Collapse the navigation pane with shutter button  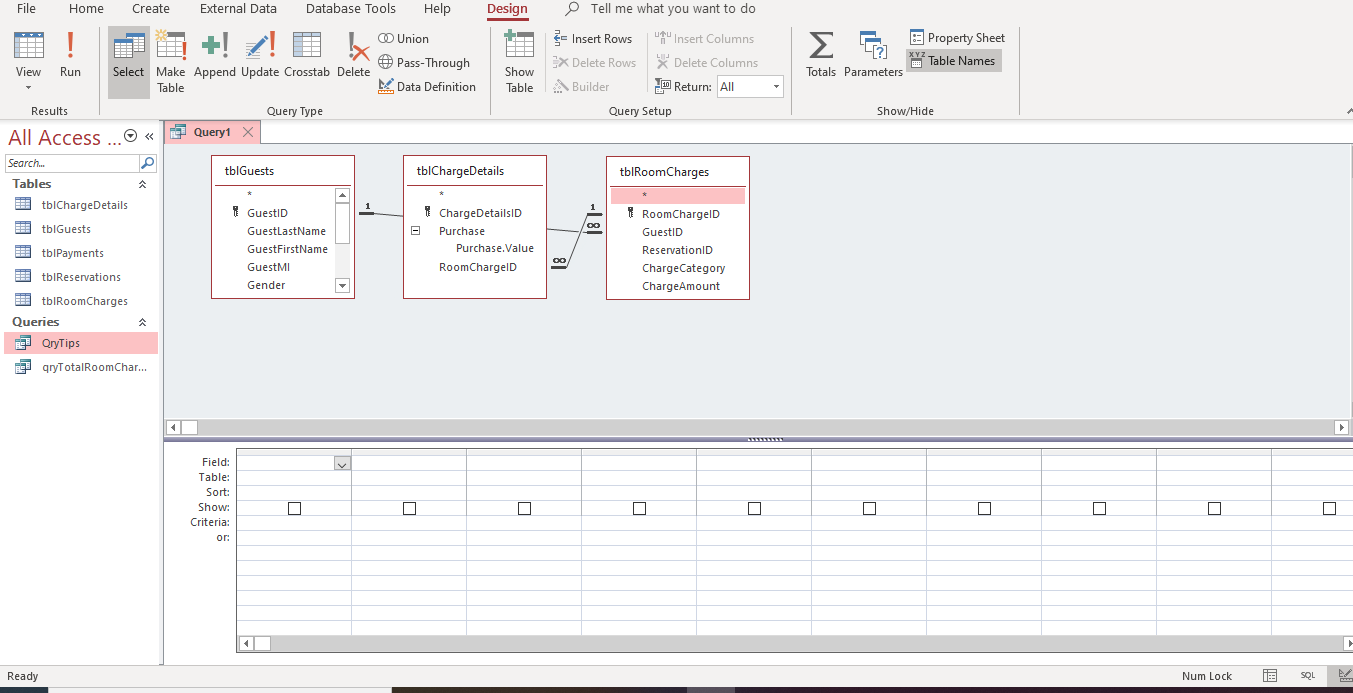click(x=149, y=137)
